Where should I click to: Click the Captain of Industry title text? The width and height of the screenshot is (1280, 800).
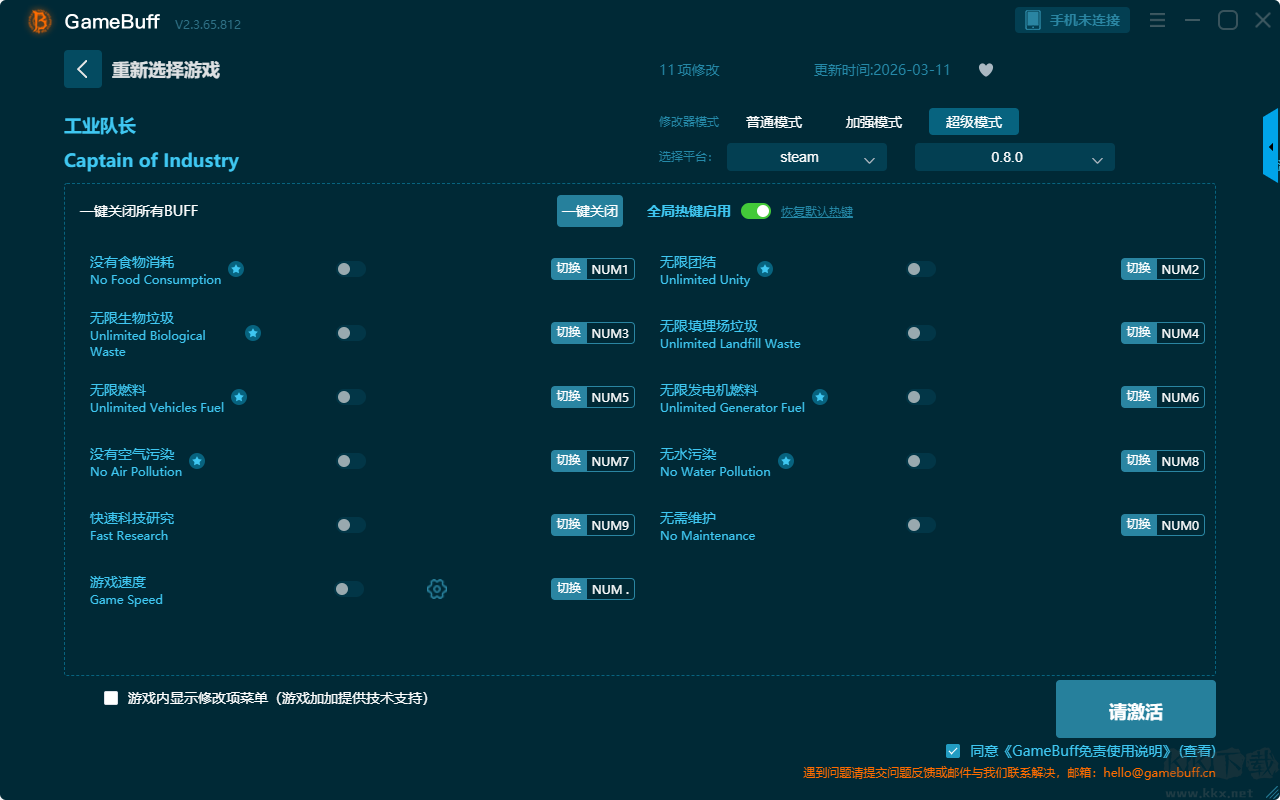point(151,161)
